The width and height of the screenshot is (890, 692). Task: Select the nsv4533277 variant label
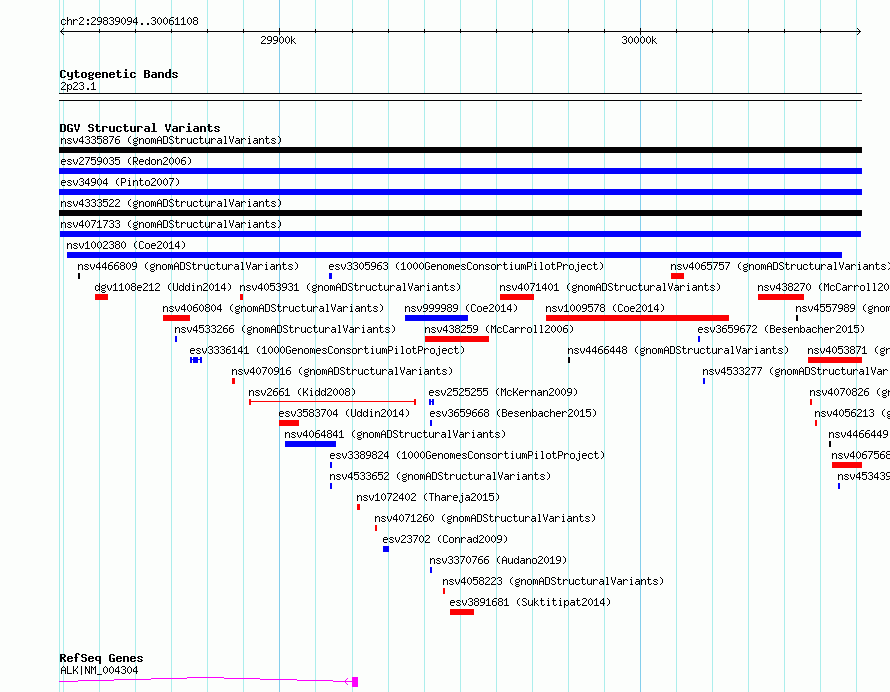click(x=795, y=371)
